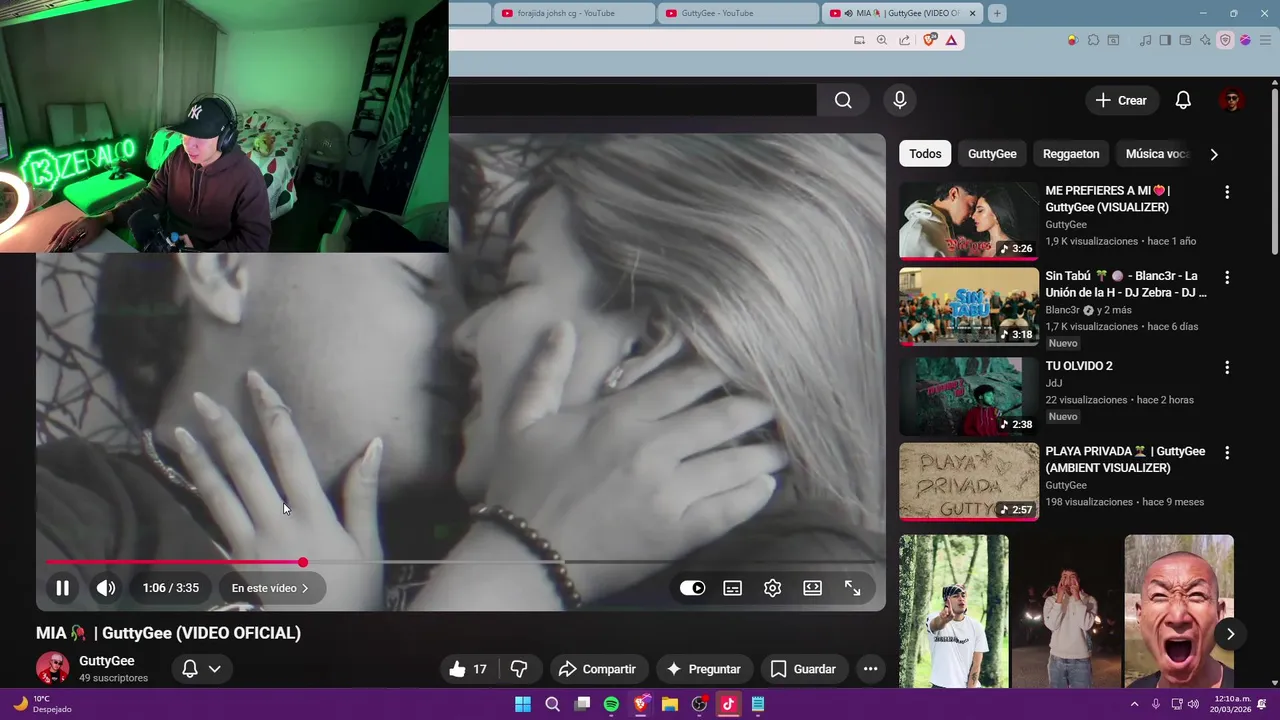
Task: Switch to 'forajida johsh cg - YouTube' tab
Action: [x=572, y=13]
